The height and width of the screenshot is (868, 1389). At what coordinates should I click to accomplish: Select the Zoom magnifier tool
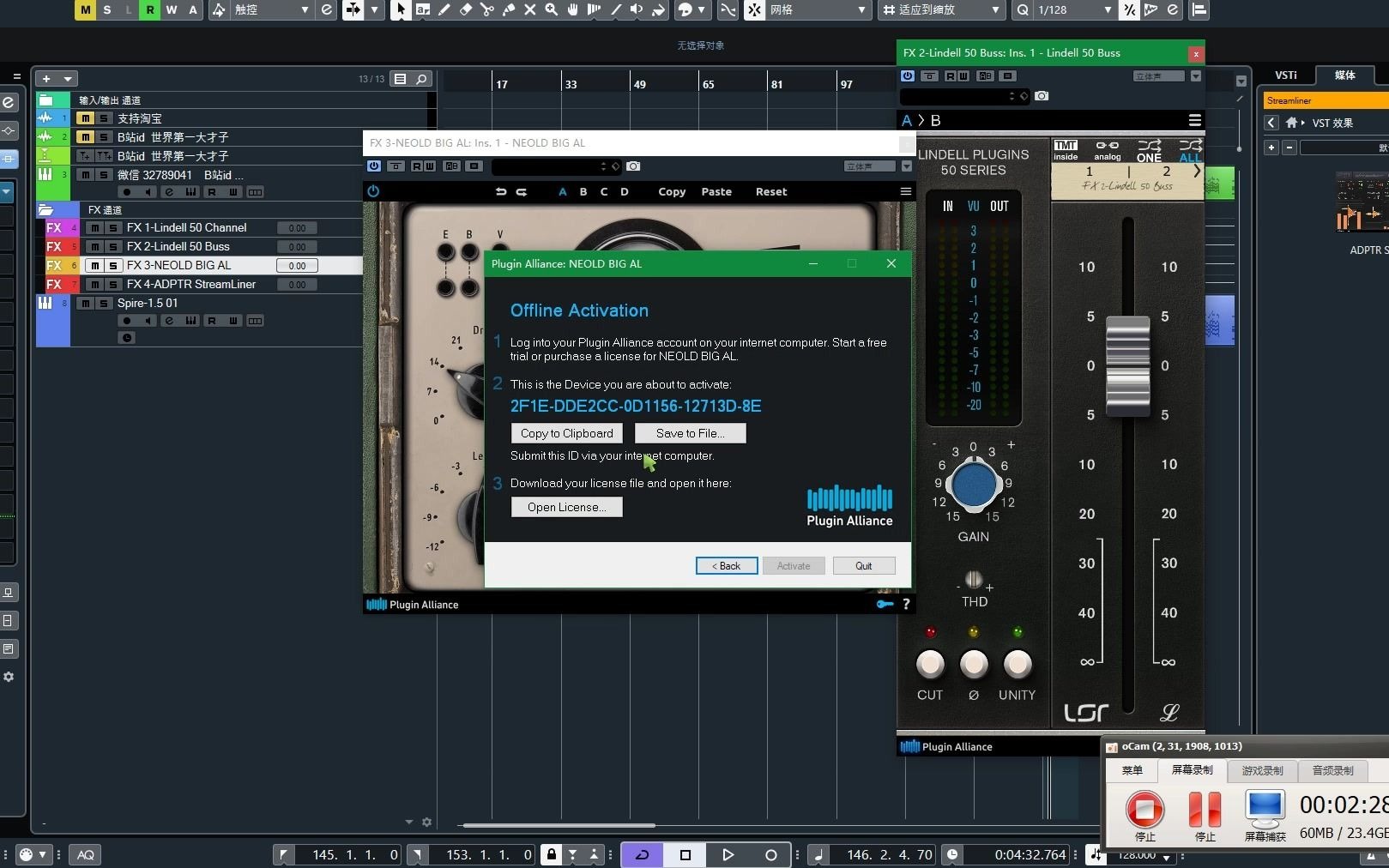tap(552, 10)
